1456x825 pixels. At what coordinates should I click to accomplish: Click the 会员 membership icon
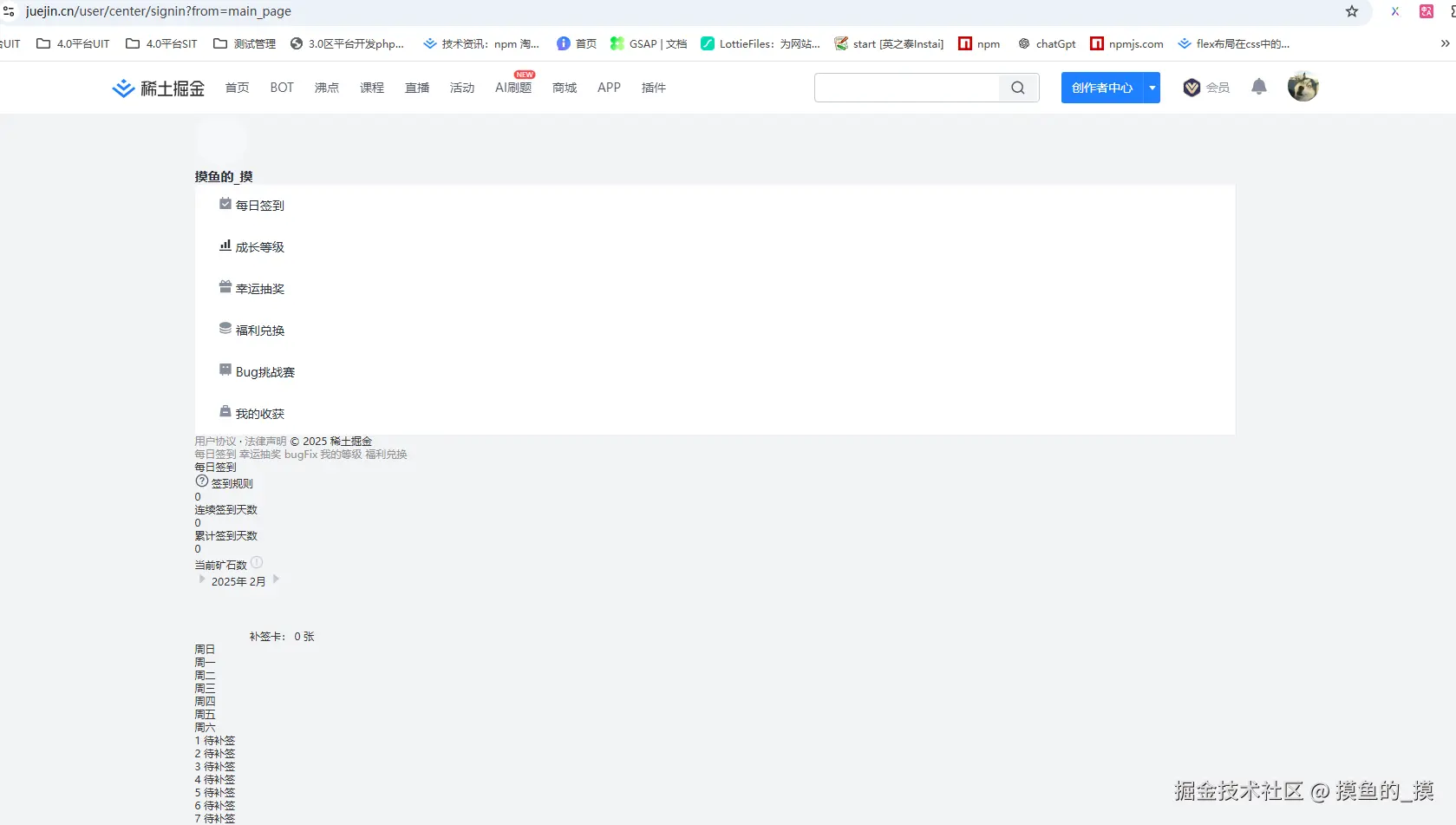click(x=1192, y=87)
